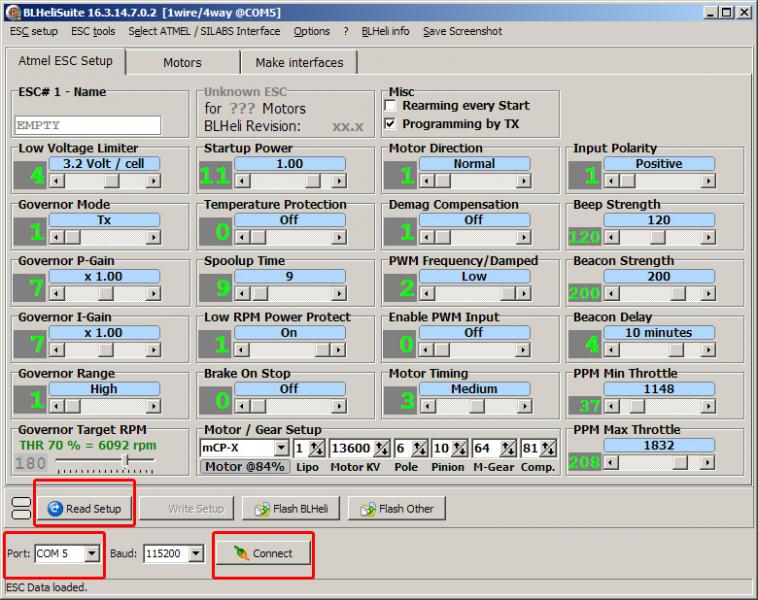Click the Read Setup button
Viewport: 758px width, 600px height.
tap(85, 509)
